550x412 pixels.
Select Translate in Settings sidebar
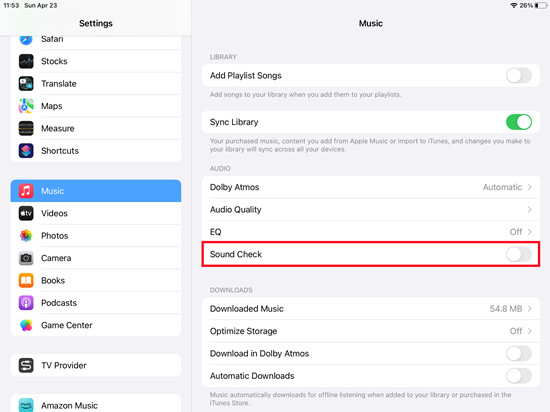(x=96, y=84)
